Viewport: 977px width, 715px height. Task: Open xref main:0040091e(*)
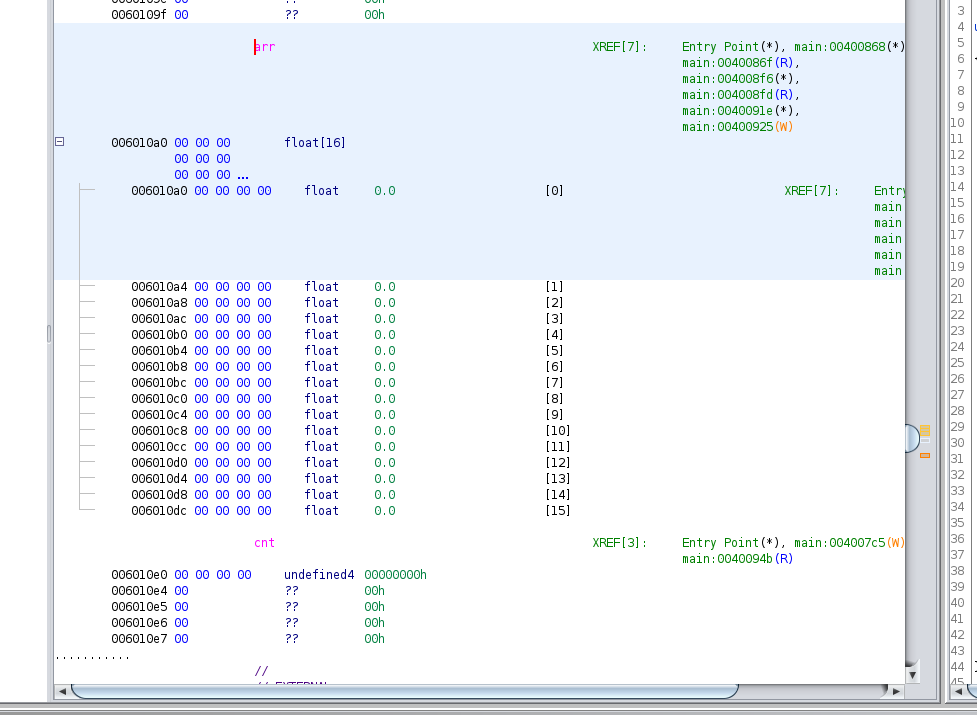coord(737,111)
